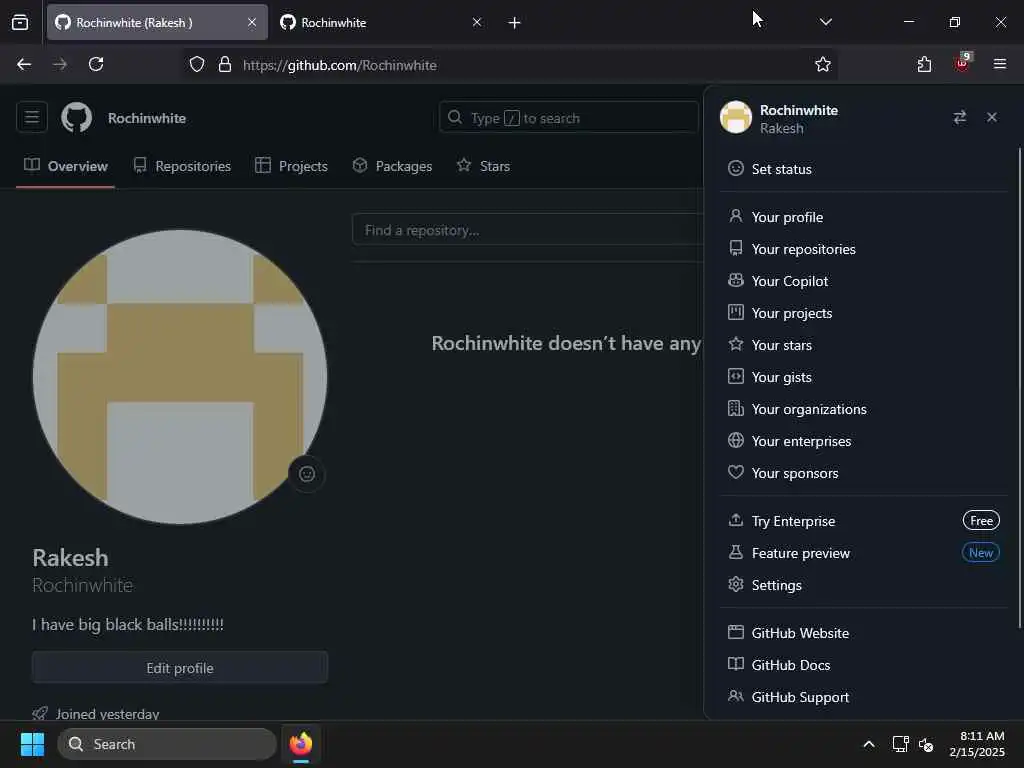Click the New badge beside Feature preview
This screenshot has height=768, width=1024.
[x=981, y=552]
